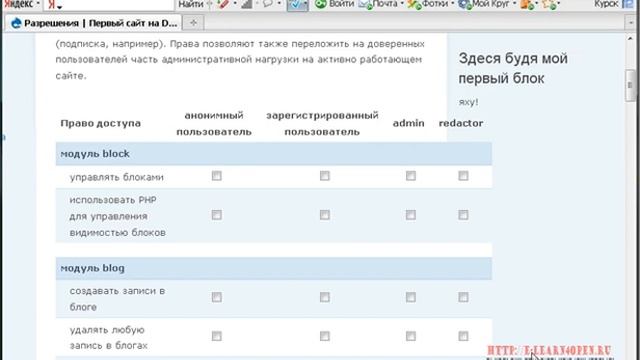640x360 pixels.
Task: Check управлять блоками for зарегистрированный пользователь
Action: pos(324,176)
